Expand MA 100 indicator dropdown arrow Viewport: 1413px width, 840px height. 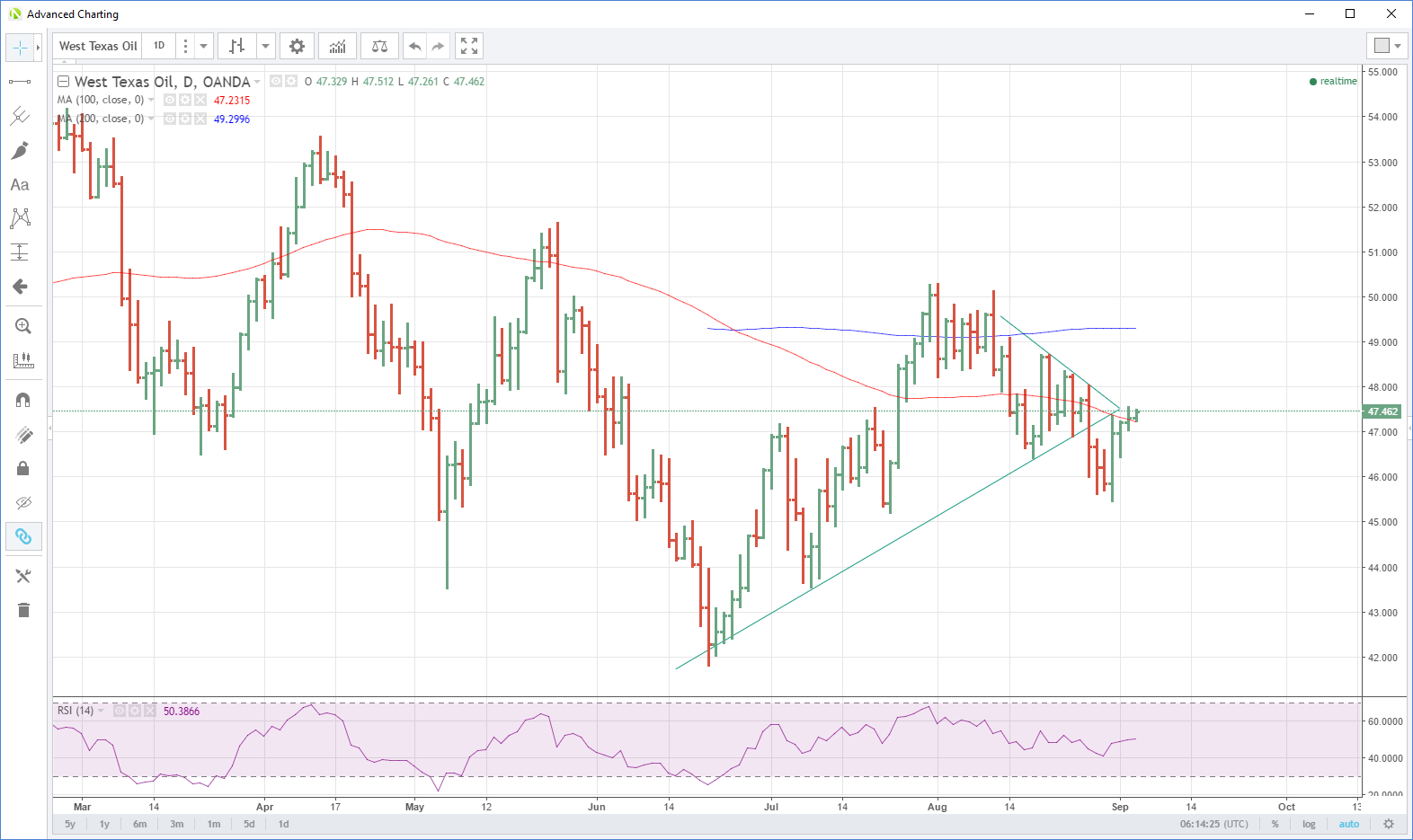coord(151,100)
